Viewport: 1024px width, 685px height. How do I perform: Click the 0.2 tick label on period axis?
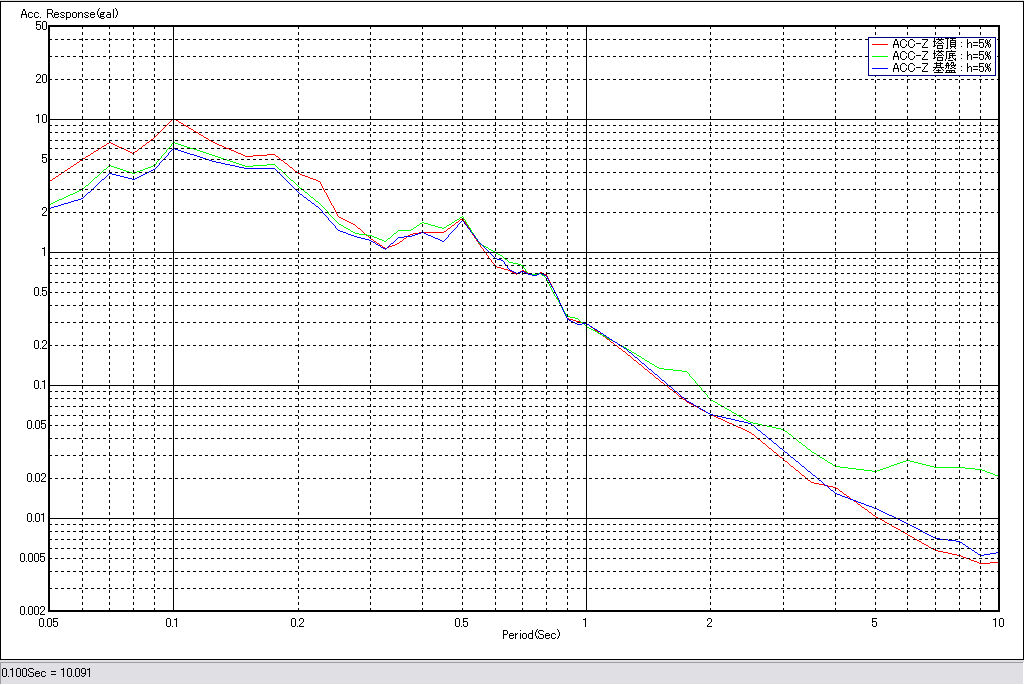(297, 622)
